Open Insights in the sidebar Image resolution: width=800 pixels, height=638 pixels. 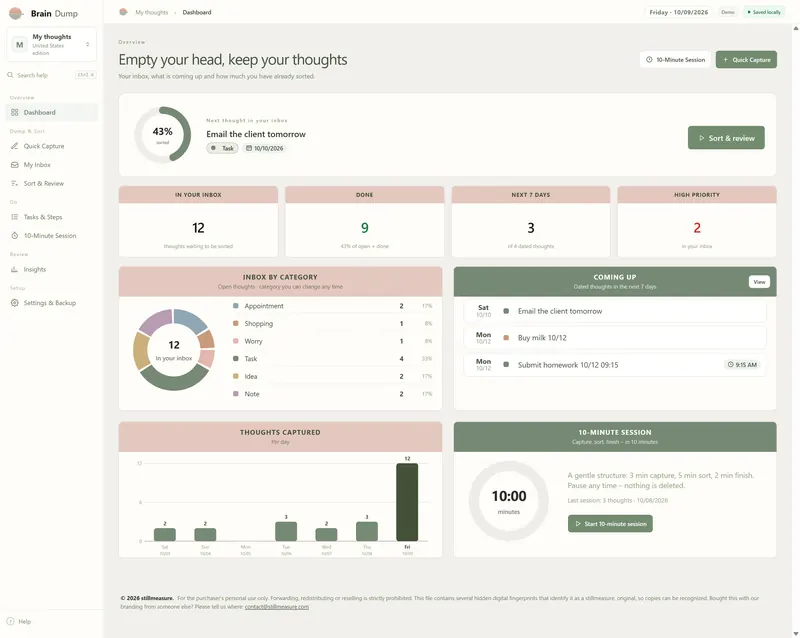52,269
